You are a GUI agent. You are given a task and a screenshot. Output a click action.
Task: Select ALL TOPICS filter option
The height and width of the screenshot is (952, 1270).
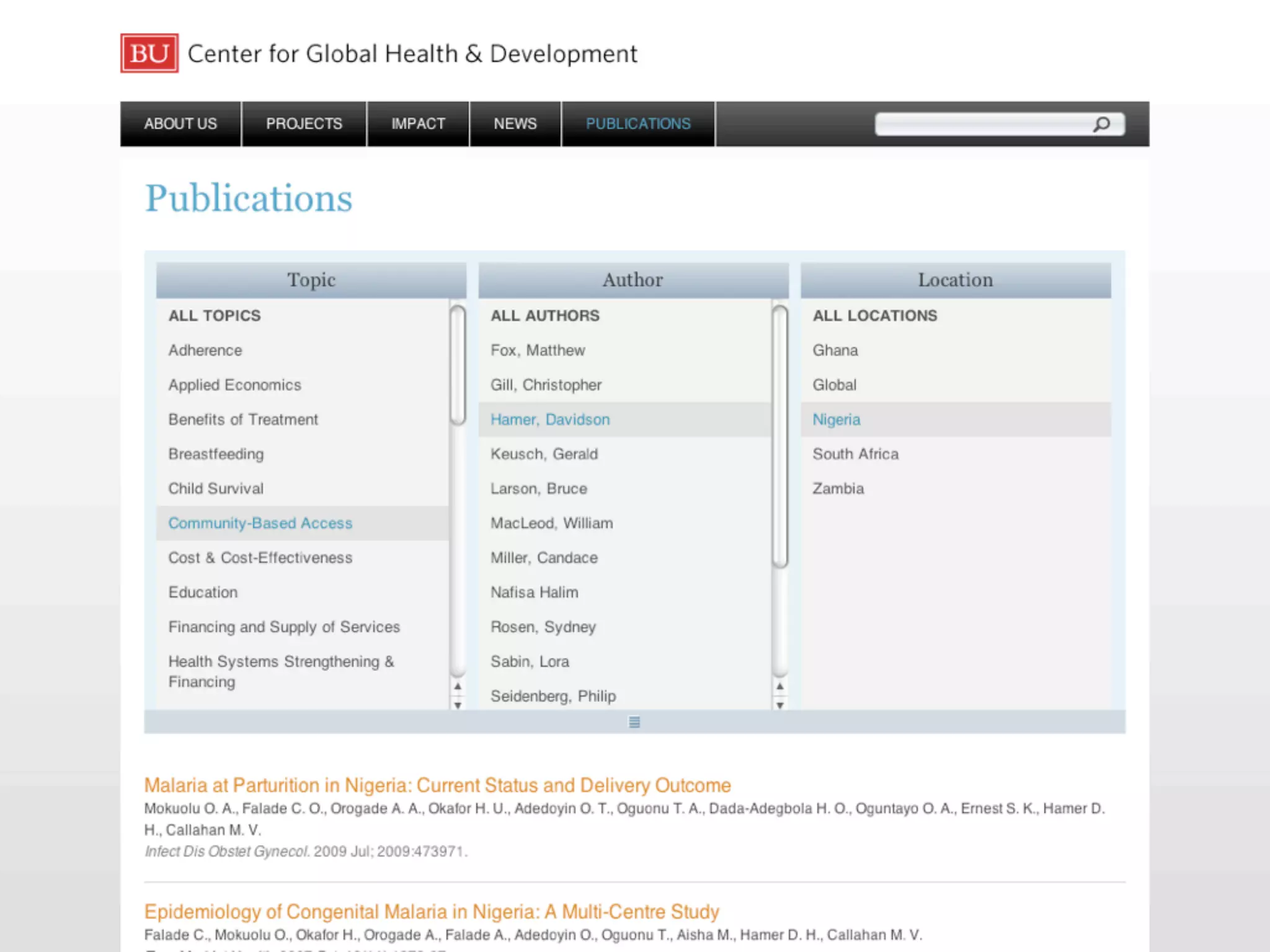[215, 315]
